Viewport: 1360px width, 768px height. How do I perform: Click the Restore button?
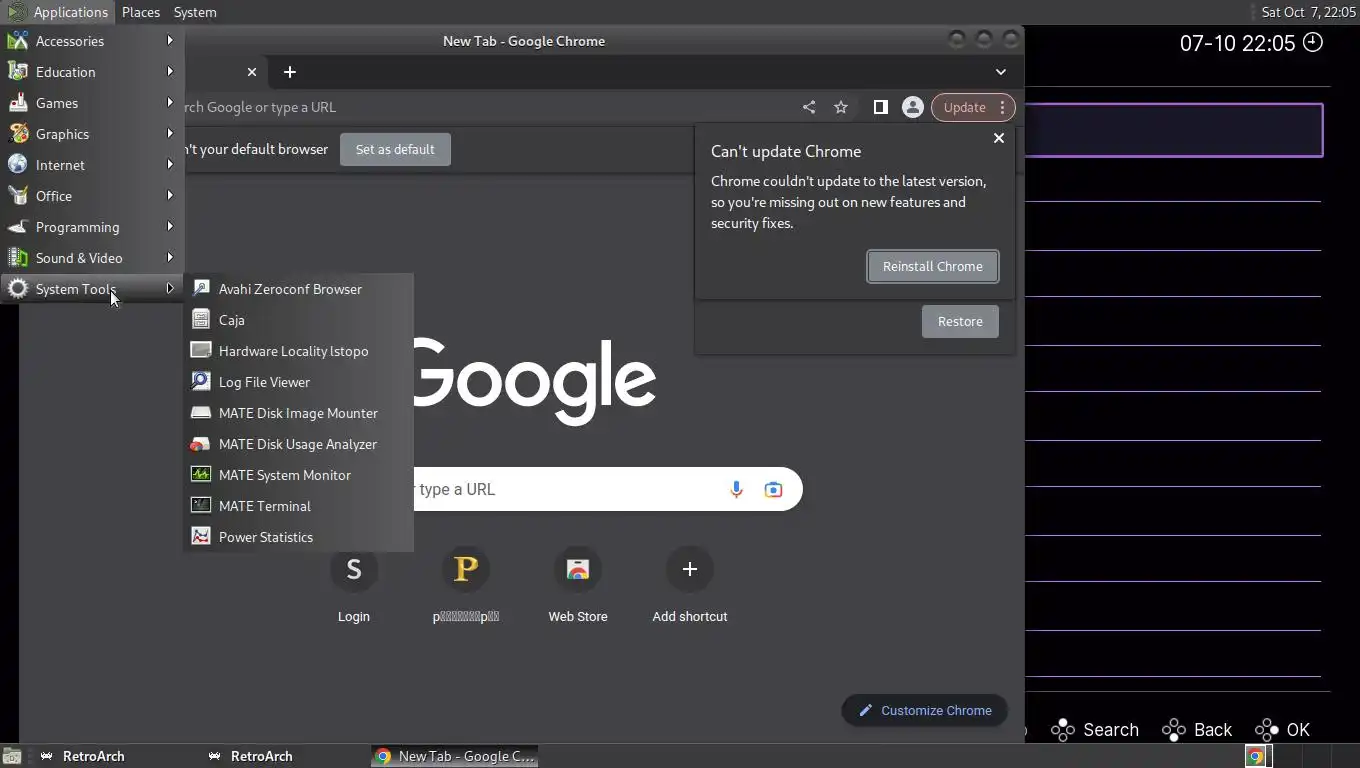pyautogui.click(x=960, y=321)
